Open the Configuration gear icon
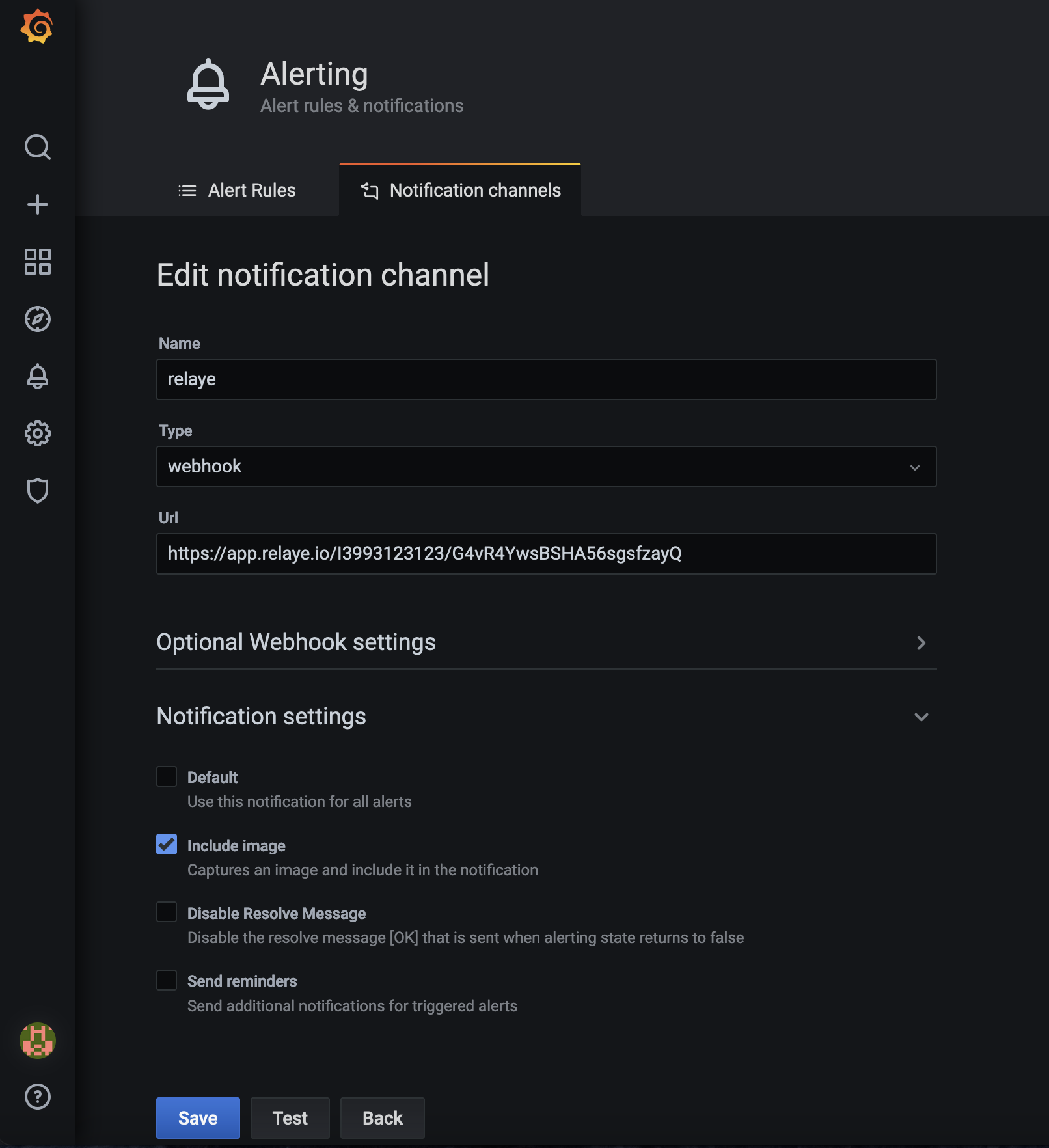 point(37,433)
